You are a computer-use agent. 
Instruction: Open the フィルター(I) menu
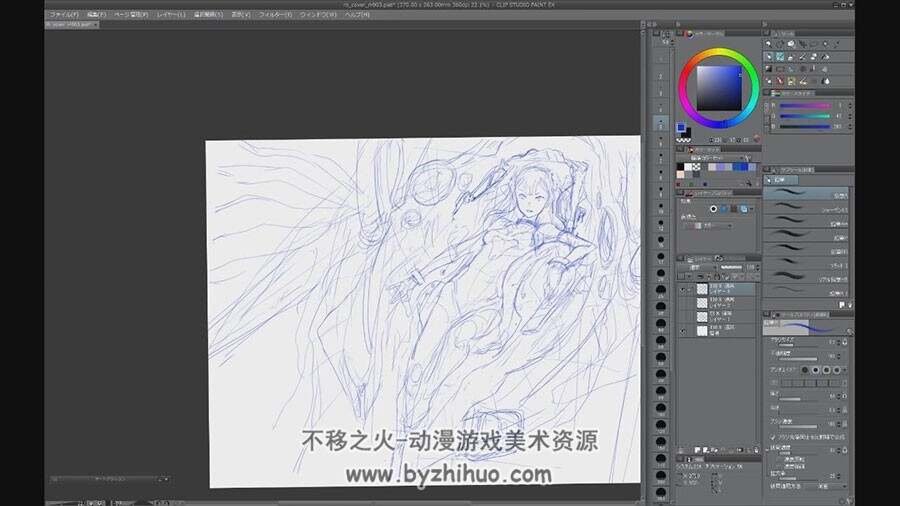[275, 14]
